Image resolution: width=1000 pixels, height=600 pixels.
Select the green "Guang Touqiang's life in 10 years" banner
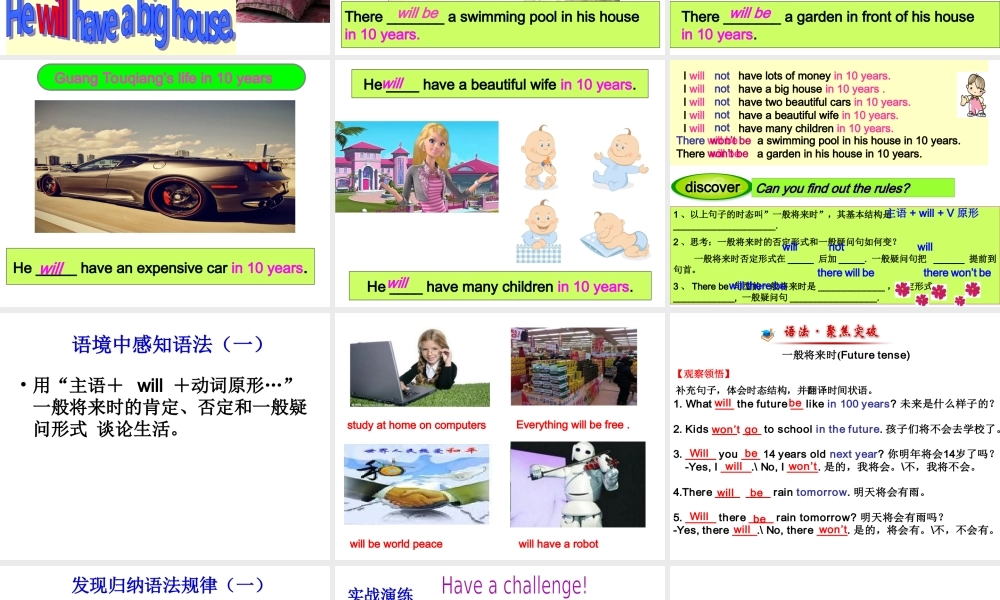click(171, 78)
